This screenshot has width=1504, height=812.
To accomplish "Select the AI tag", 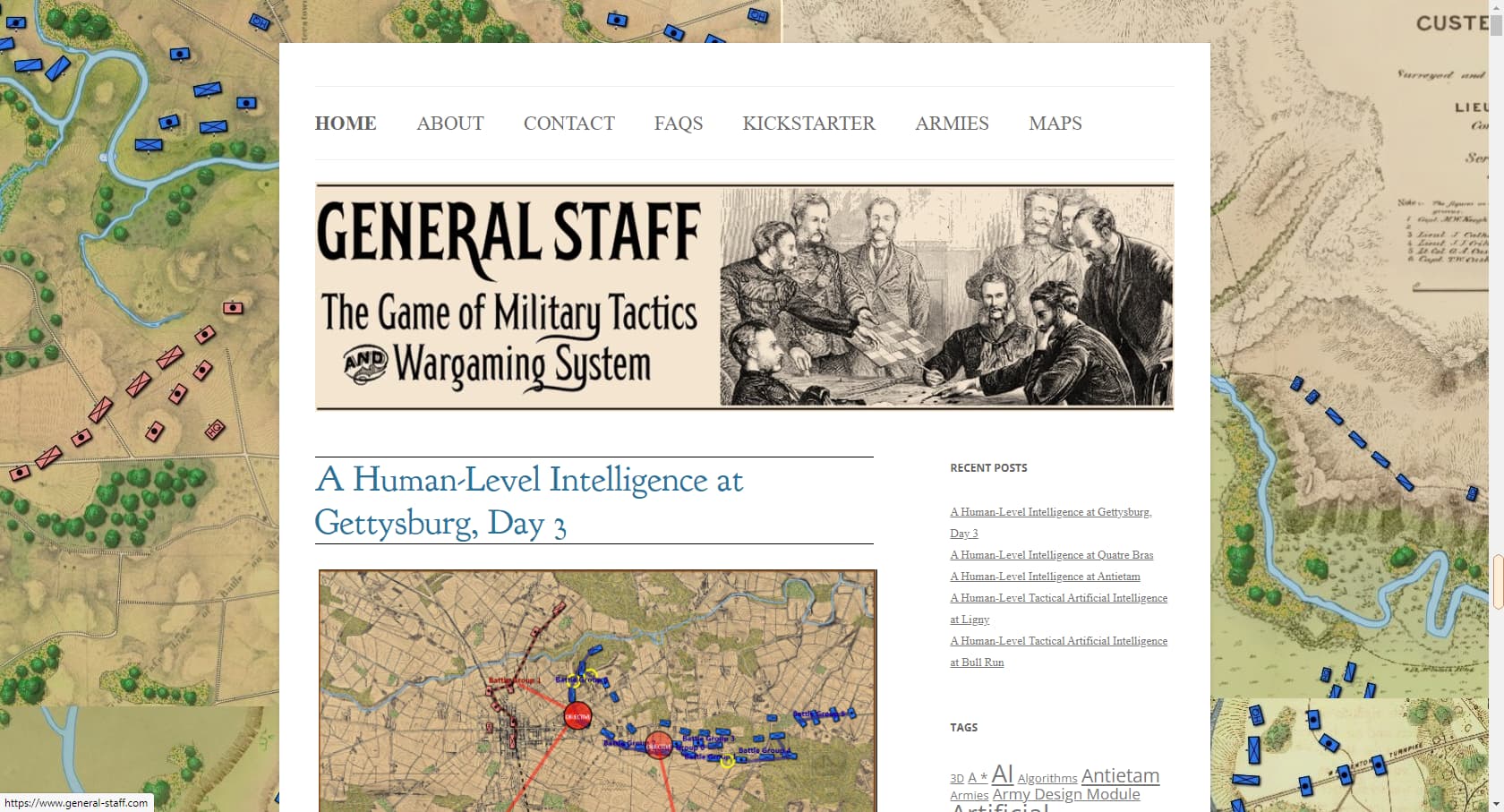I will pyautogui.click(x=1003, y=774).
